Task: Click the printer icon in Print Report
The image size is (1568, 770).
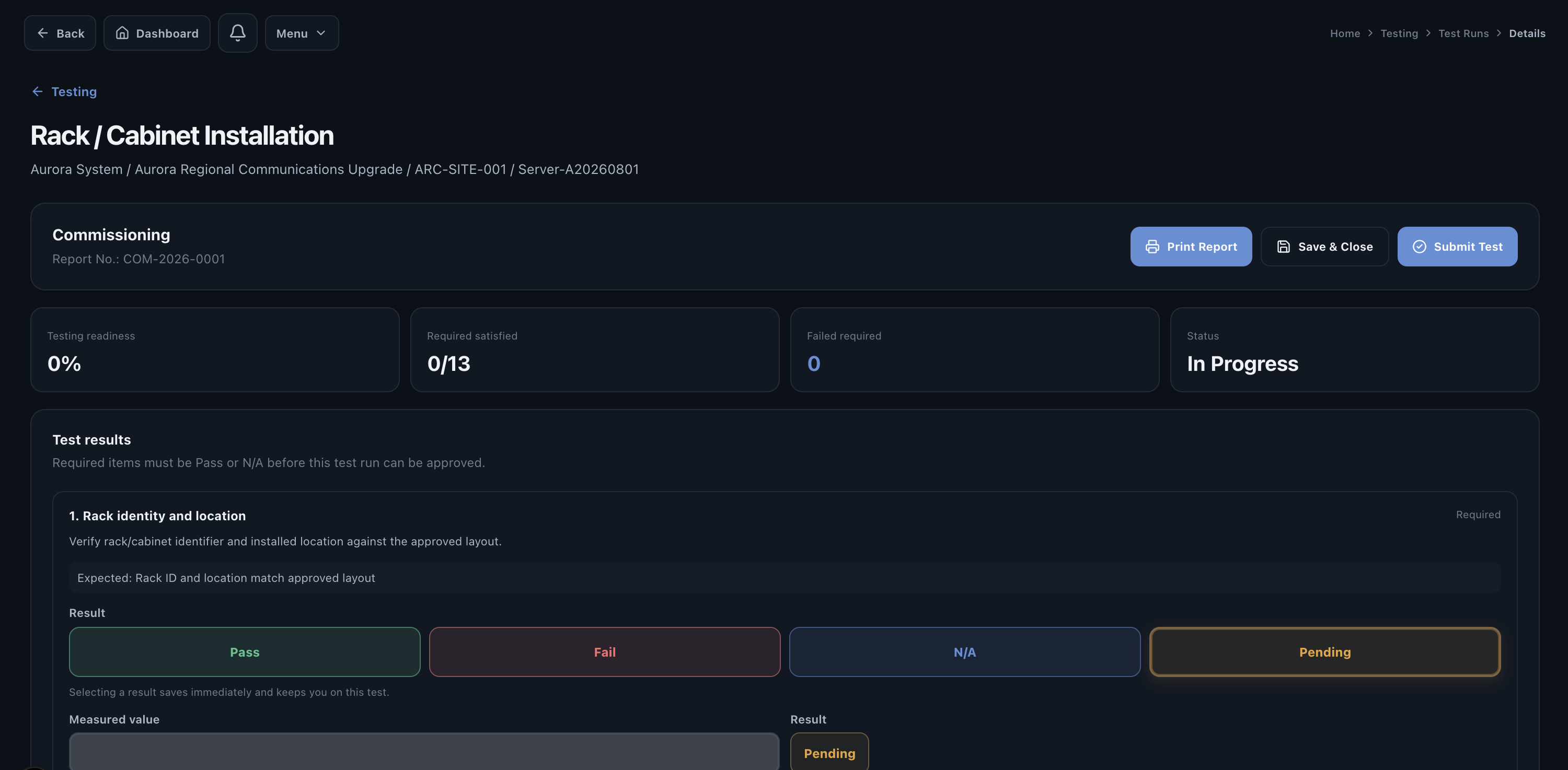Action: pyautogui.click(x=1151, y=247)
